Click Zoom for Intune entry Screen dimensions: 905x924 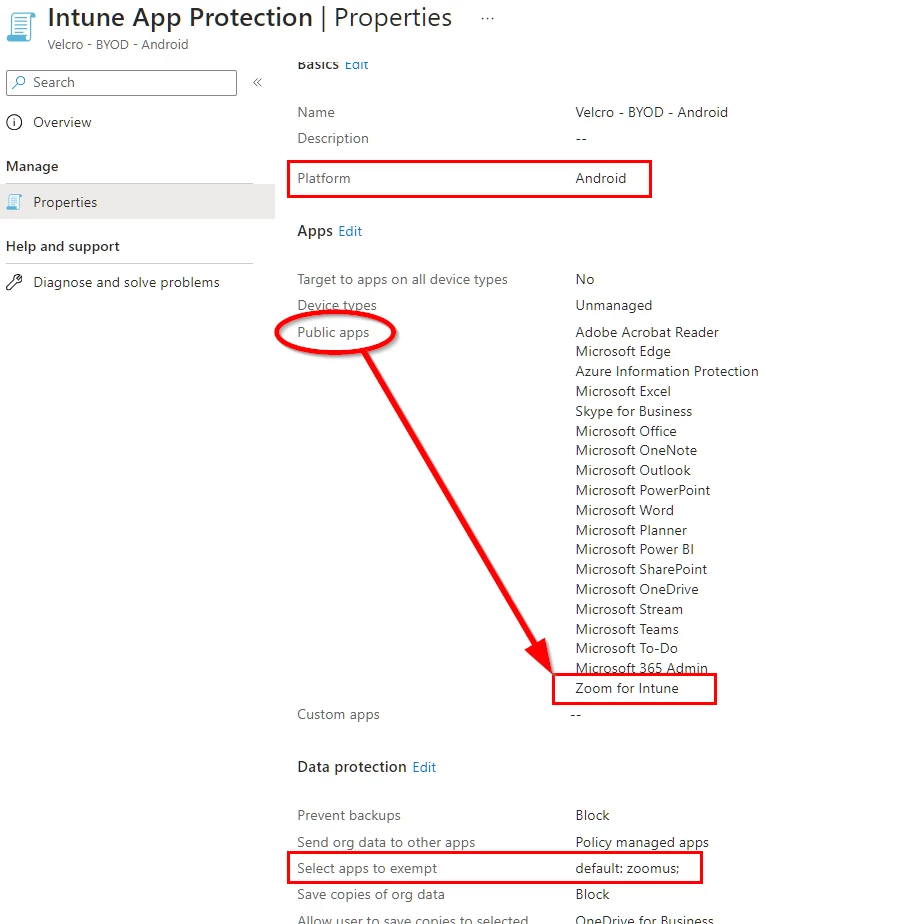(x=627, y=688)
